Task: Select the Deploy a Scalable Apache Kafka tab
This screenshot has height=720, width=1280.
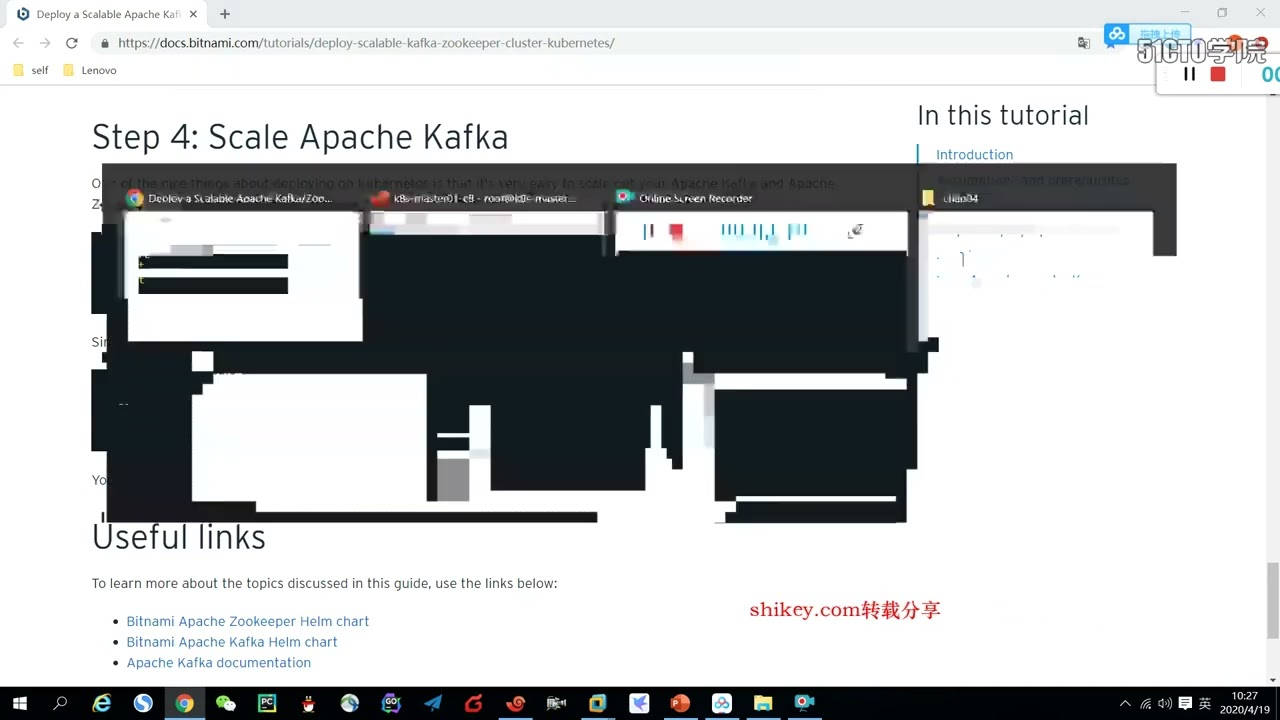Action: [106, 14]
